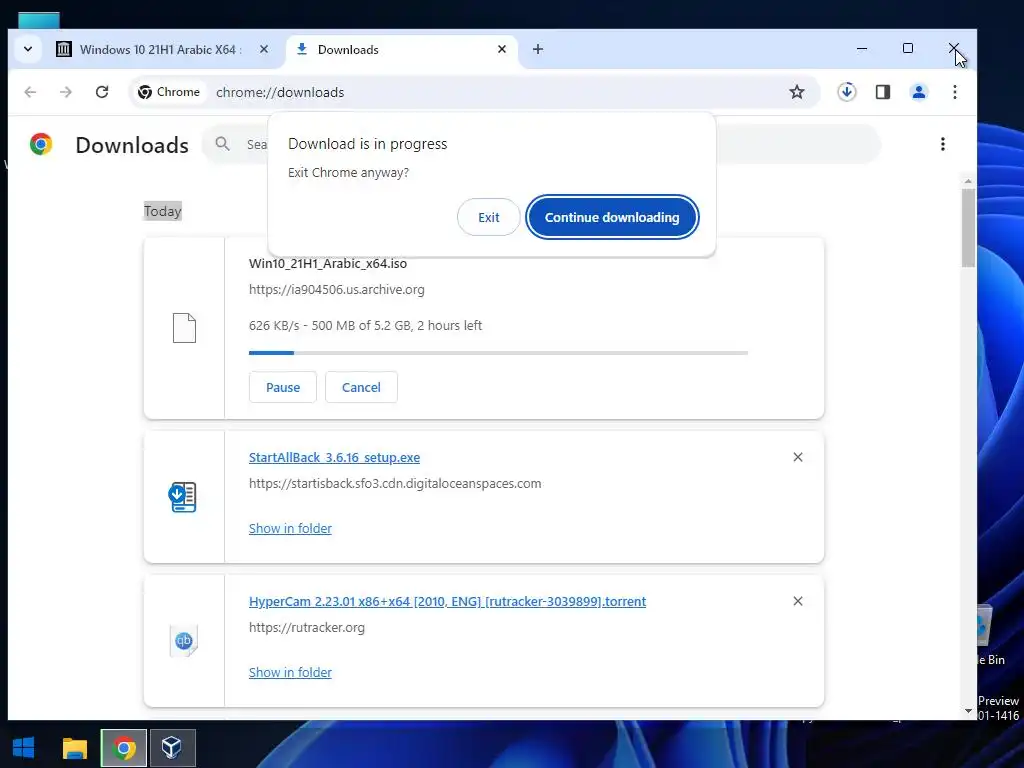
Task: Open the Downloads page more-actions menu
Action: point(942,144)
